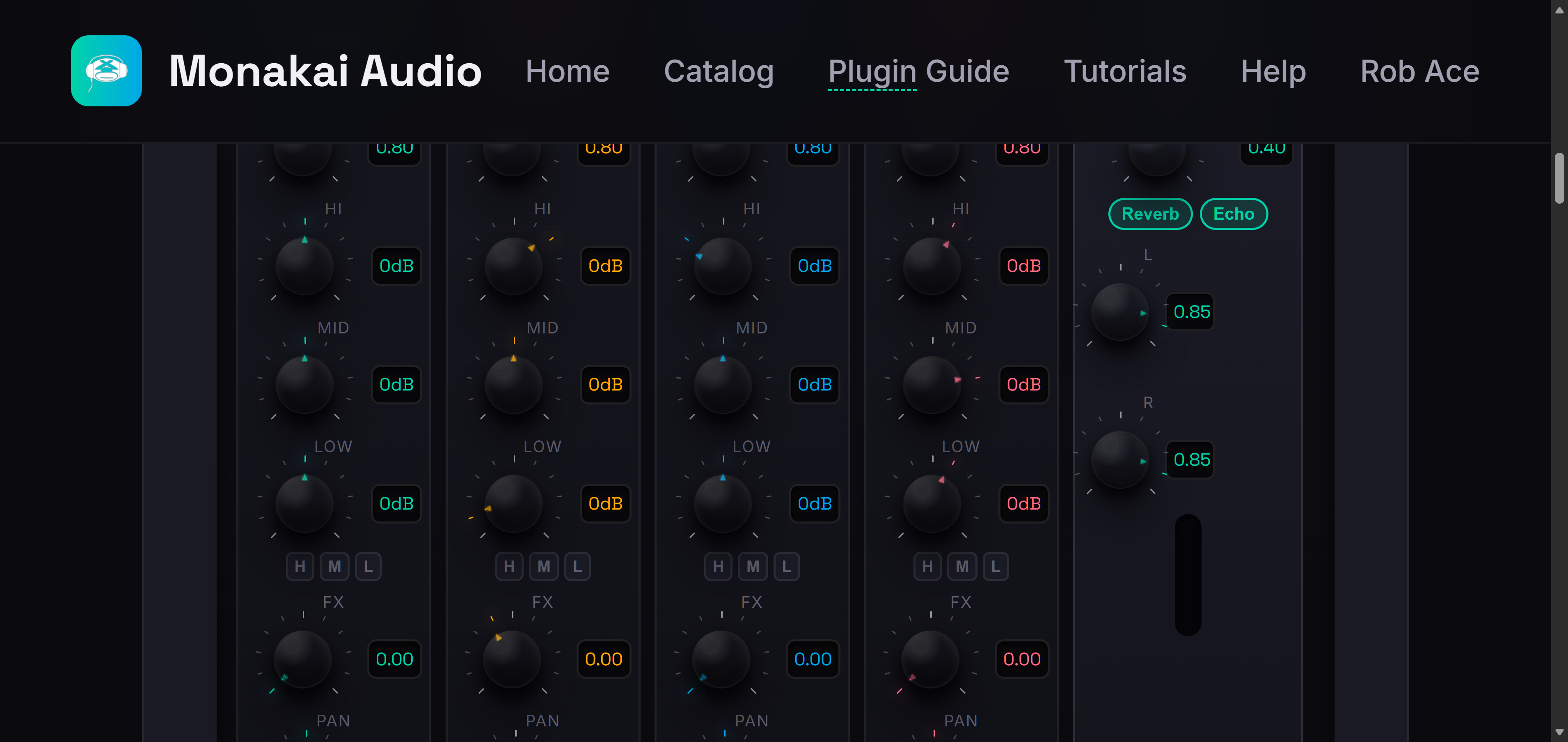The height and width of the screenshot is (742, 1568).
Task: Click the master L 0.85 value
Action: coord(1191,312)
